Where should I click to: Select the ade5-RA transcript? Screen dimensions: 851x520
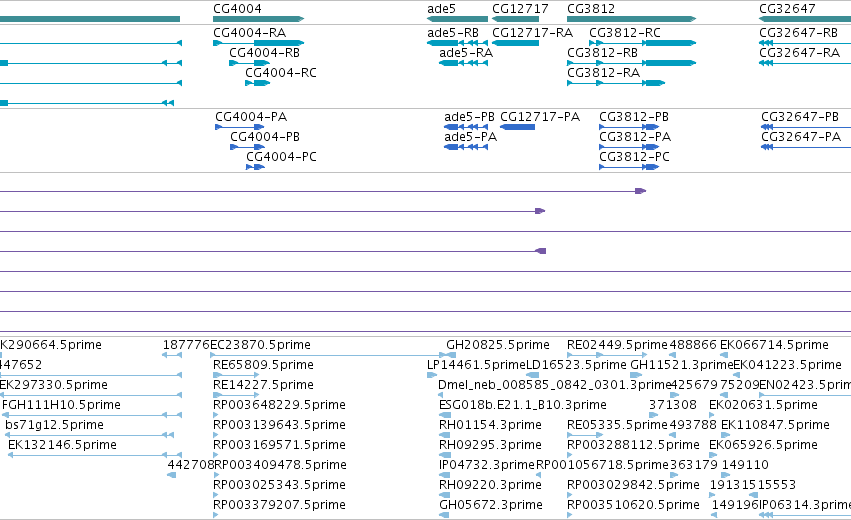click(466, 53)
